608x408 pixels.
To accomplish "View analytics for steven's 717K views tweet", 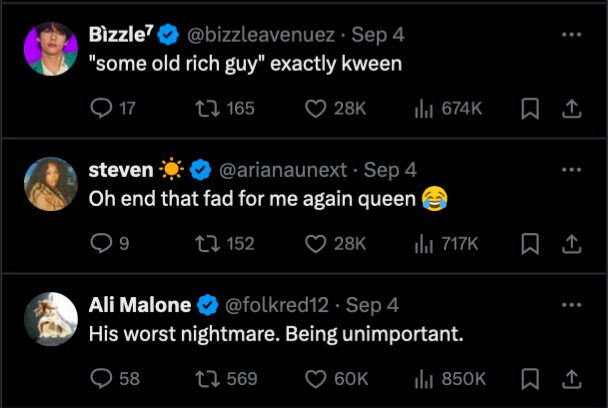I will click(x=423, y=243).
